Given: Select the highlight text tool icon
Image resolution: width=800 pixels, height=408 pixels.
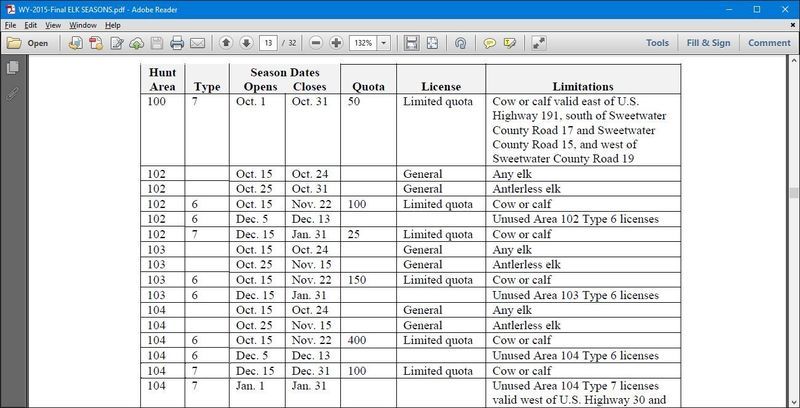Looking at the screenshot, I should tap(509, 43).
